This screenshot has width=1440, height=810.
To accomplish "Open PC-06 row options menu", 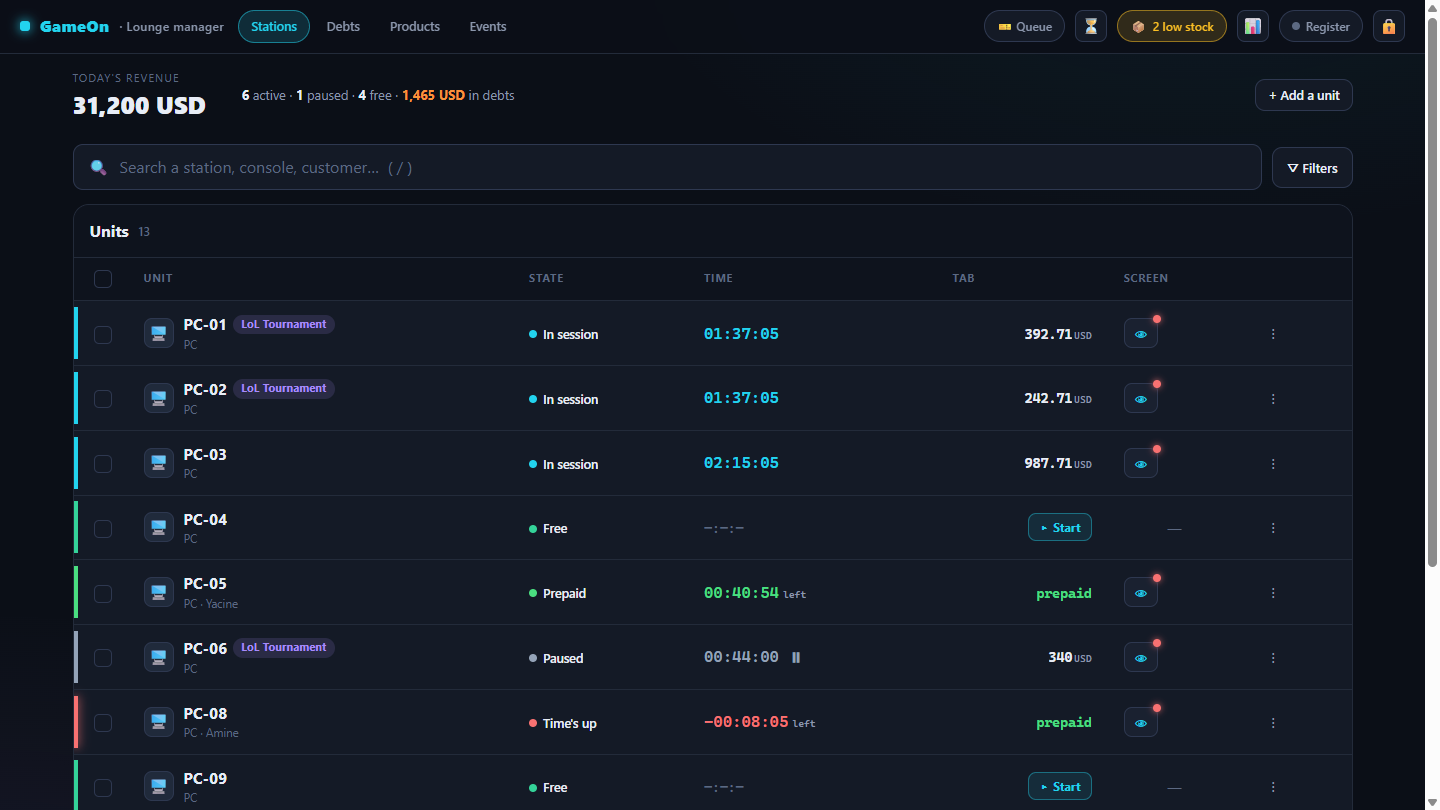I will pyautogui.click(x=1273, y=658).
